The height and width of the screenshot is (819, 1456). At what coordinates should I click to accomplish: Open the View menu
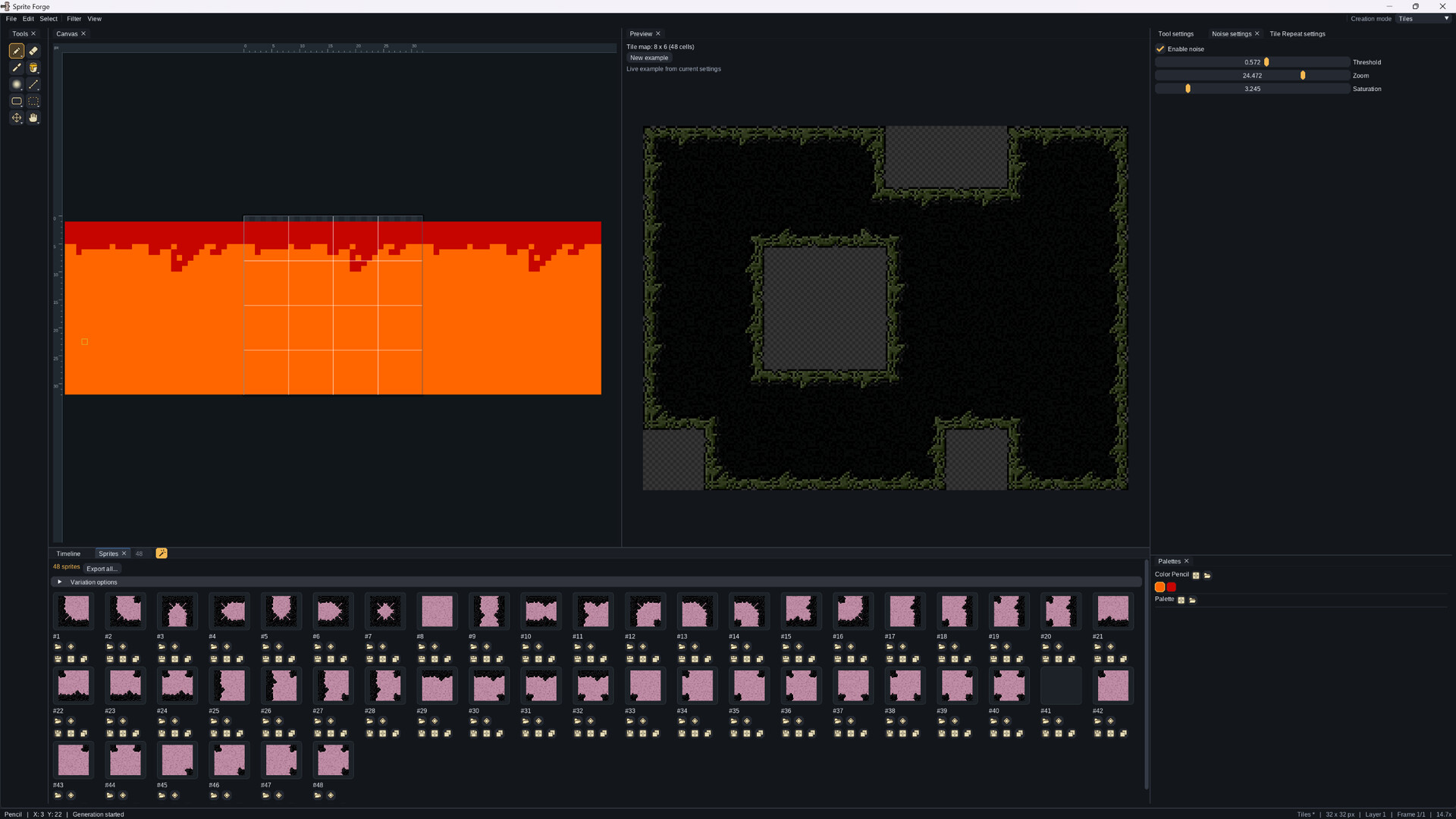94,19
